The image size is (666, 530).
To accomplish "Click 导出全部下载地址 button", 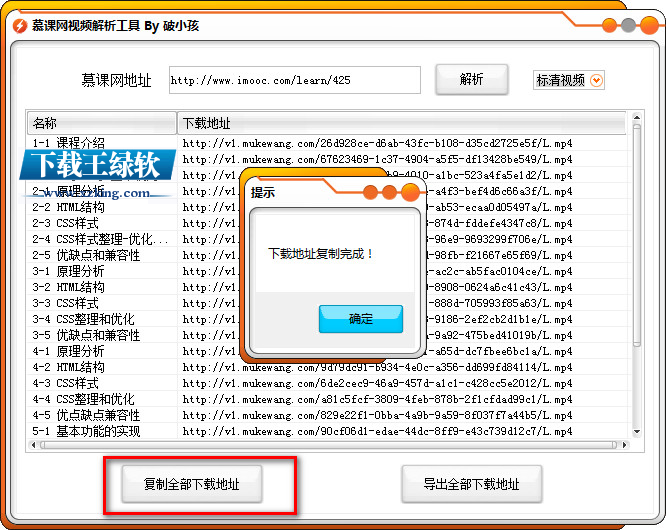I will click(471, 484).
